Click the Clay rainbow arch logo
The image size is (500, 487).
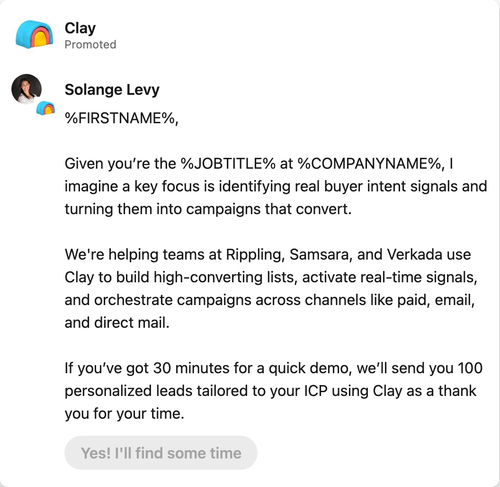tap(34, 34)
